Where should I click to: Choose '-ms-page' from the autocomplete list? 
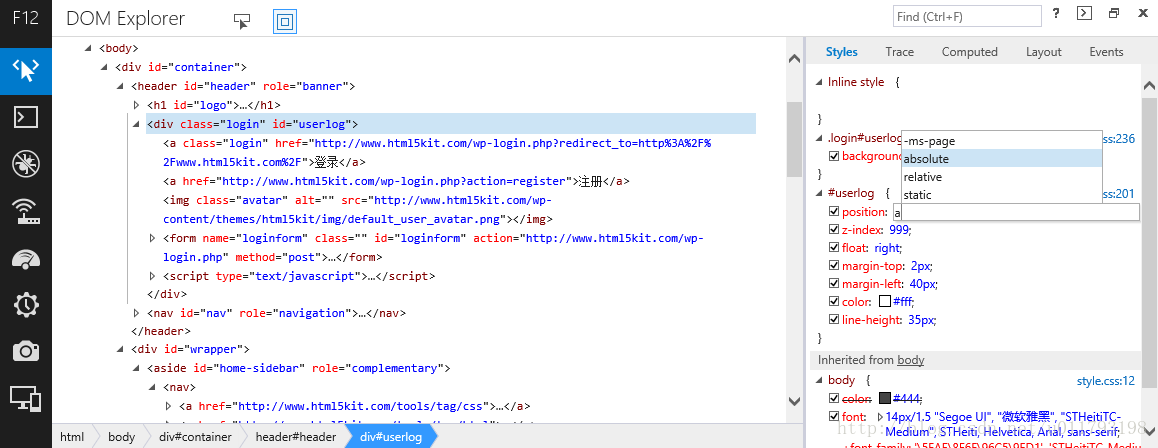click(1001, 141)
